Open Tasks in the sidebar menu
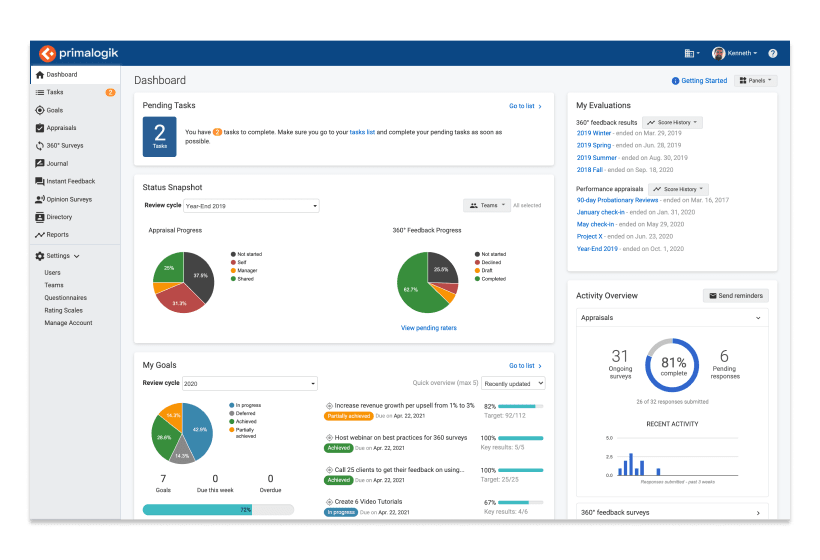Screen dimensions: 820x560 55,92
